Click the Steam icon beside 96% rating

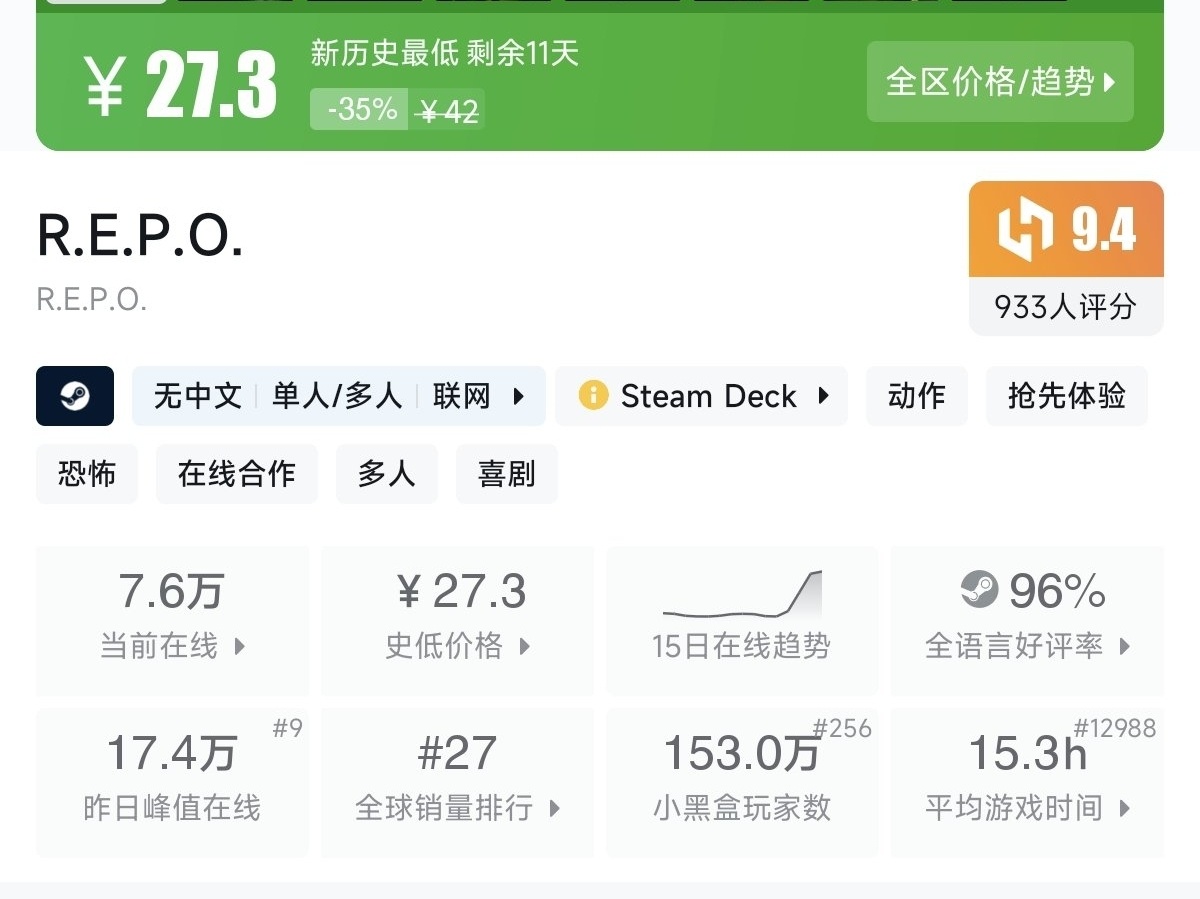(979, 590)
